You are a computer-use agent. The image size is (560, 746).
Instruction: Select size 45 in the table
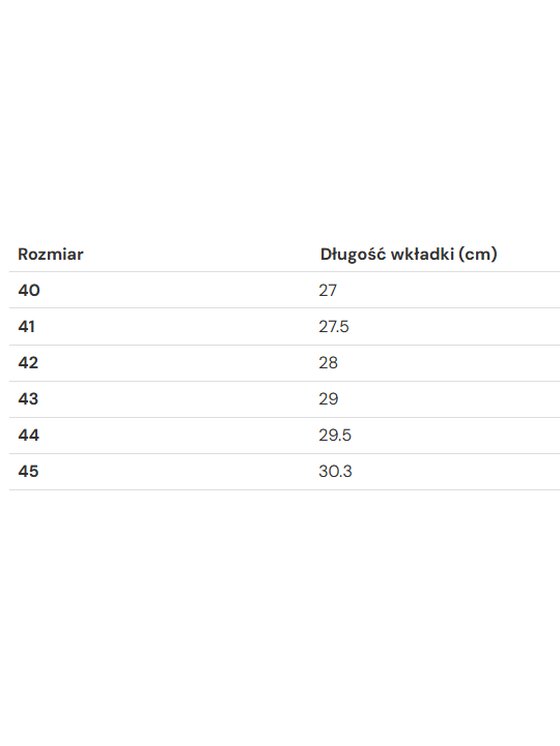(x=28, y=471)
